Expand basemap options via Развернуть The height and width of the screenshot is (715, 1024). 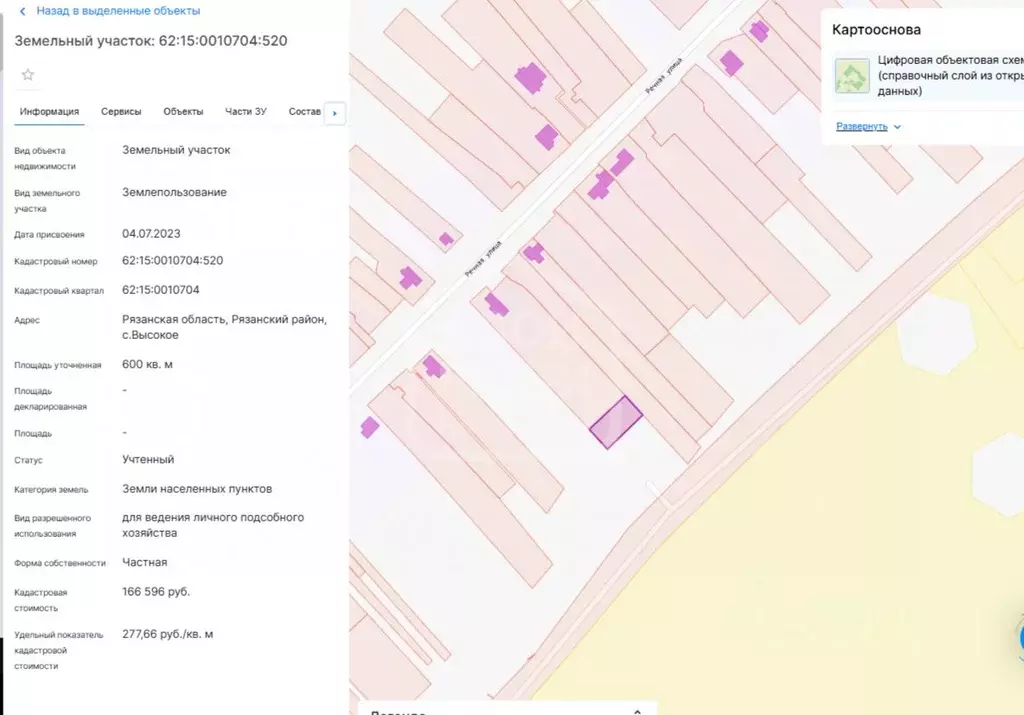point(868,127)
